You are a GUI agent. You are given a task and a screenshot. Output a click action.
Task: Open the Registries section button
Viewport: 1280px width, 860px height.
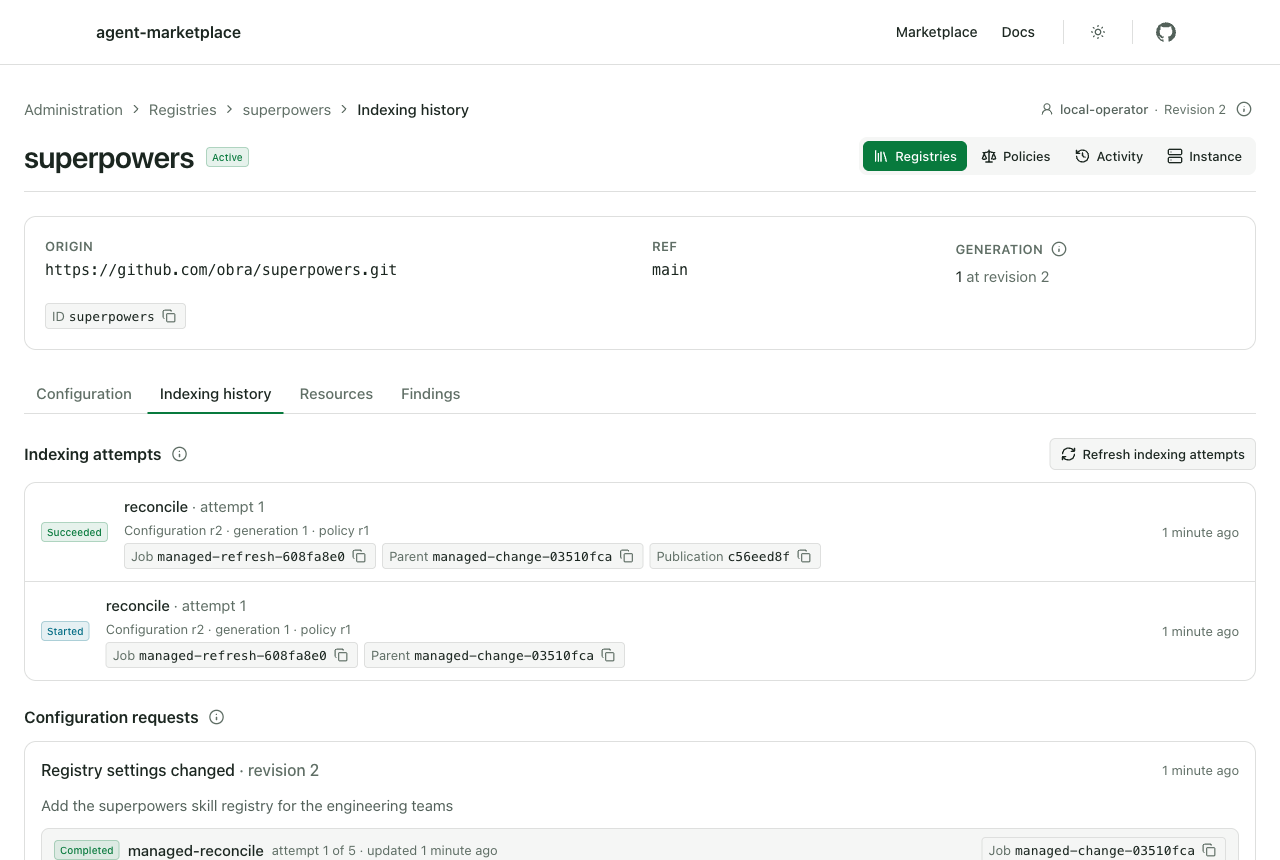coord(915,156)
